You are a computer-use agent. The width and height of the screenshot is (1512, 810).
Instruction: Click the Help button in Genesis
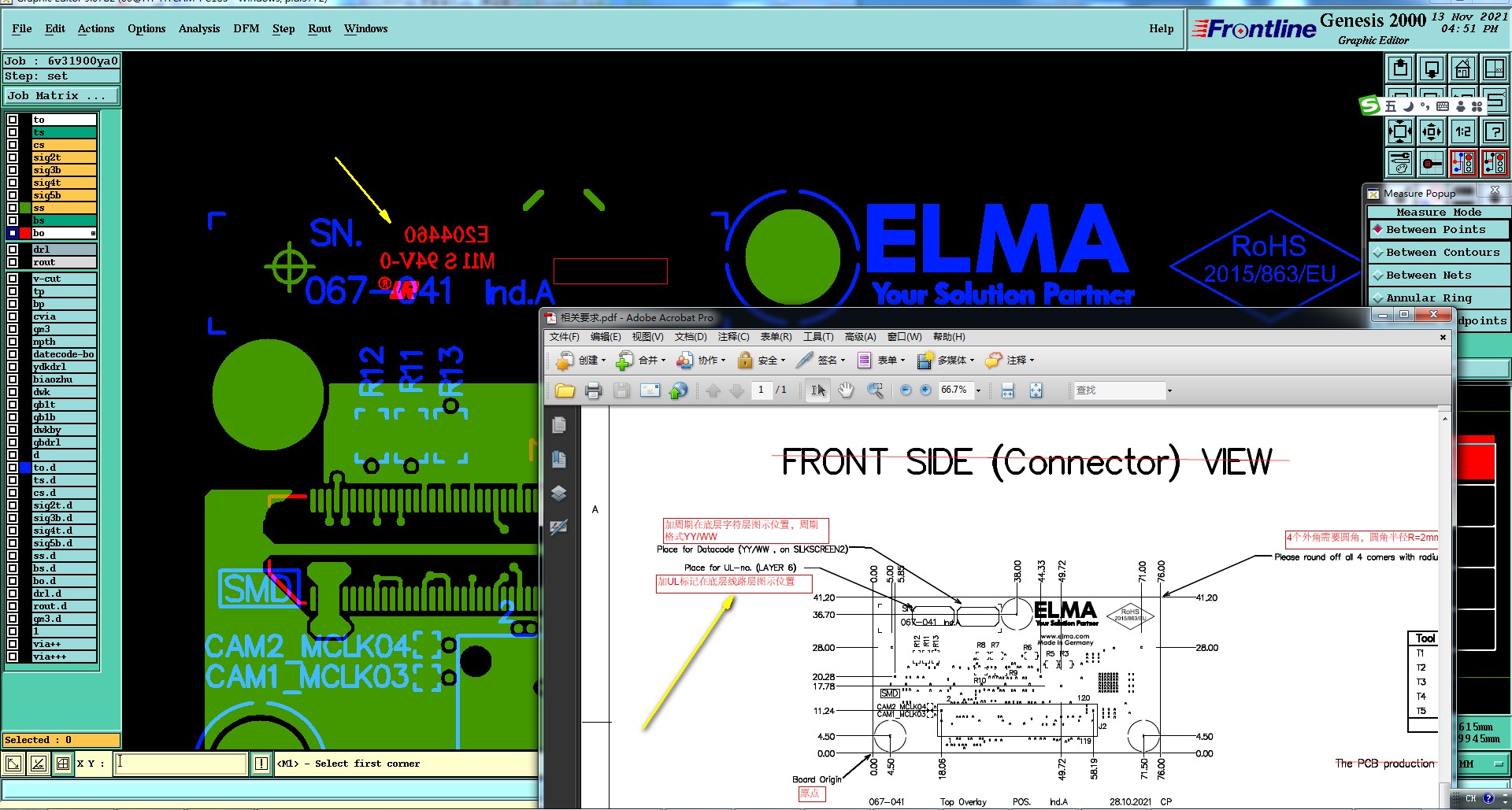click(x=1162, y=29)
